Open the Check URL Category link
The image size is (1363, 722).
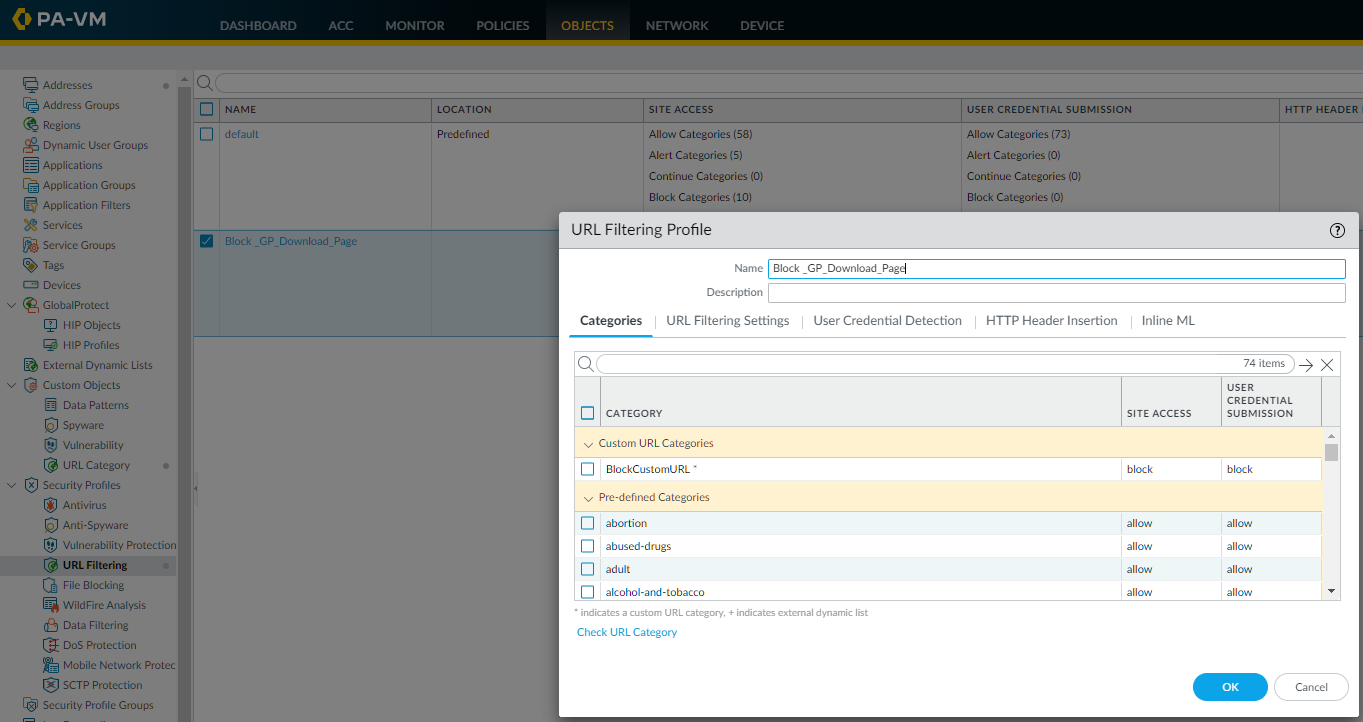pos(627,632)
